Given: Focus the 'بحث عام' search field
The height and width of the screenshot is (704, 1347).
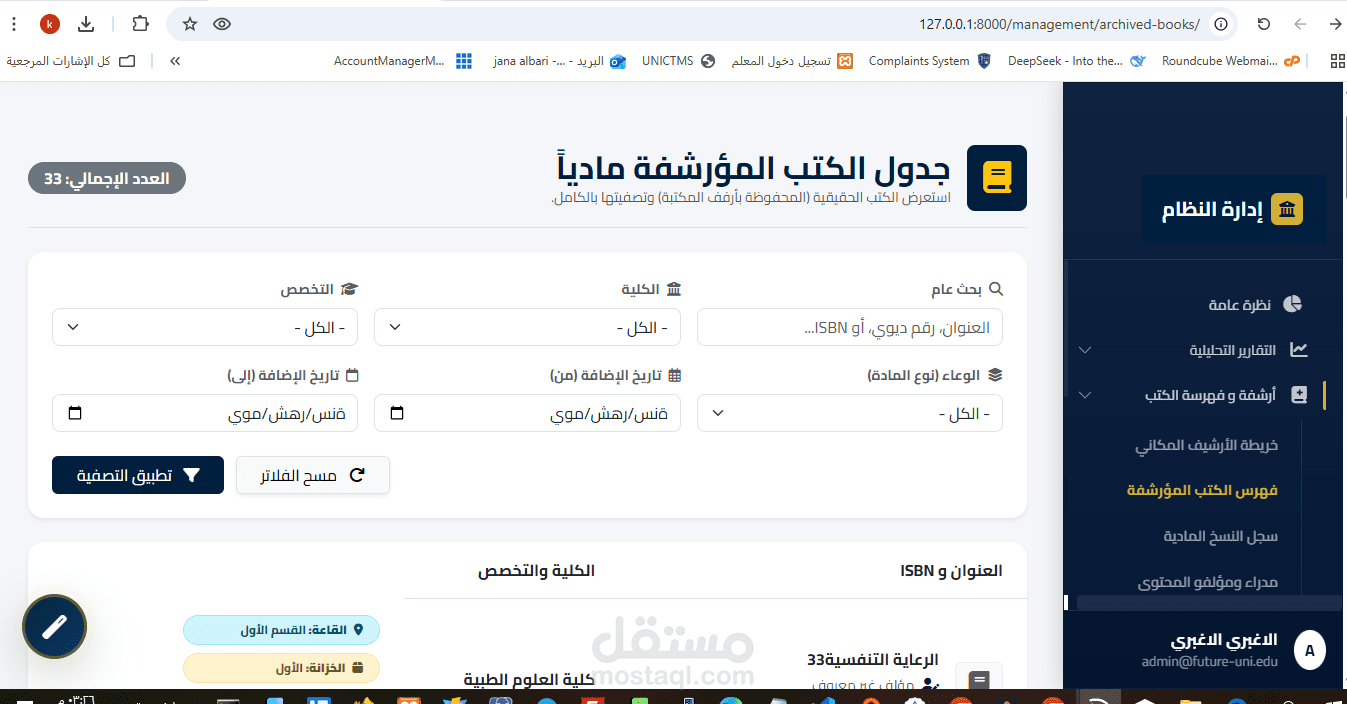Looking at the screenshot, I should click(x=850, y=327).
